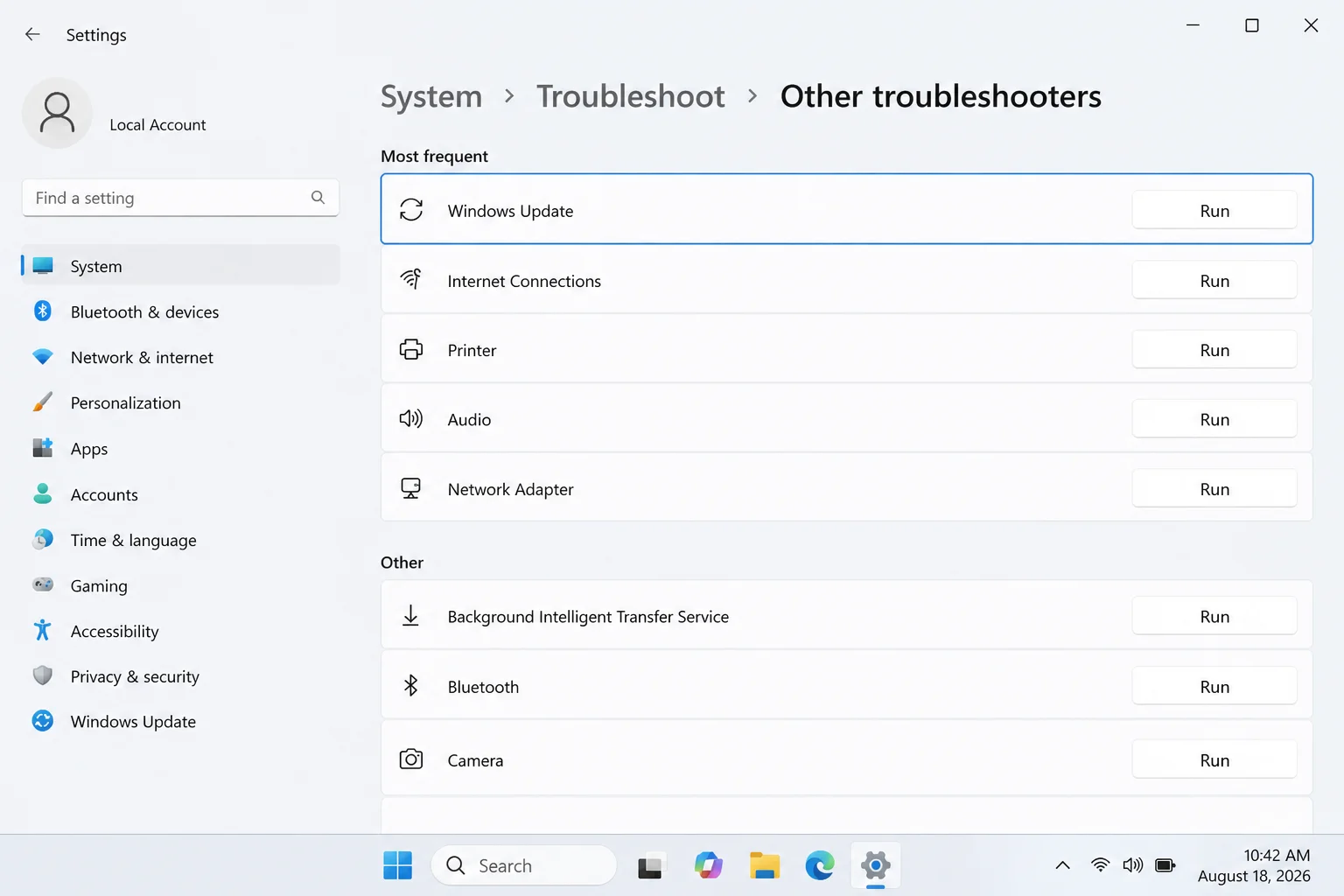This screenshot has height=896, width=1344.
Task: Open Bluetooth & devices settings
Action: 180,311
